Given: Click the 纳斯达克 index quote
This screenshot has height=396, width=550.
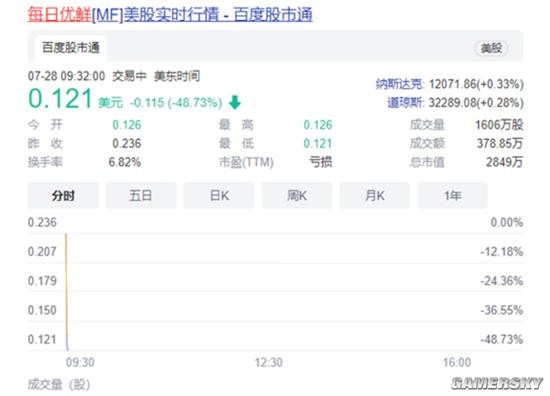Looking at the screenshot, I should tap(450, 84).
